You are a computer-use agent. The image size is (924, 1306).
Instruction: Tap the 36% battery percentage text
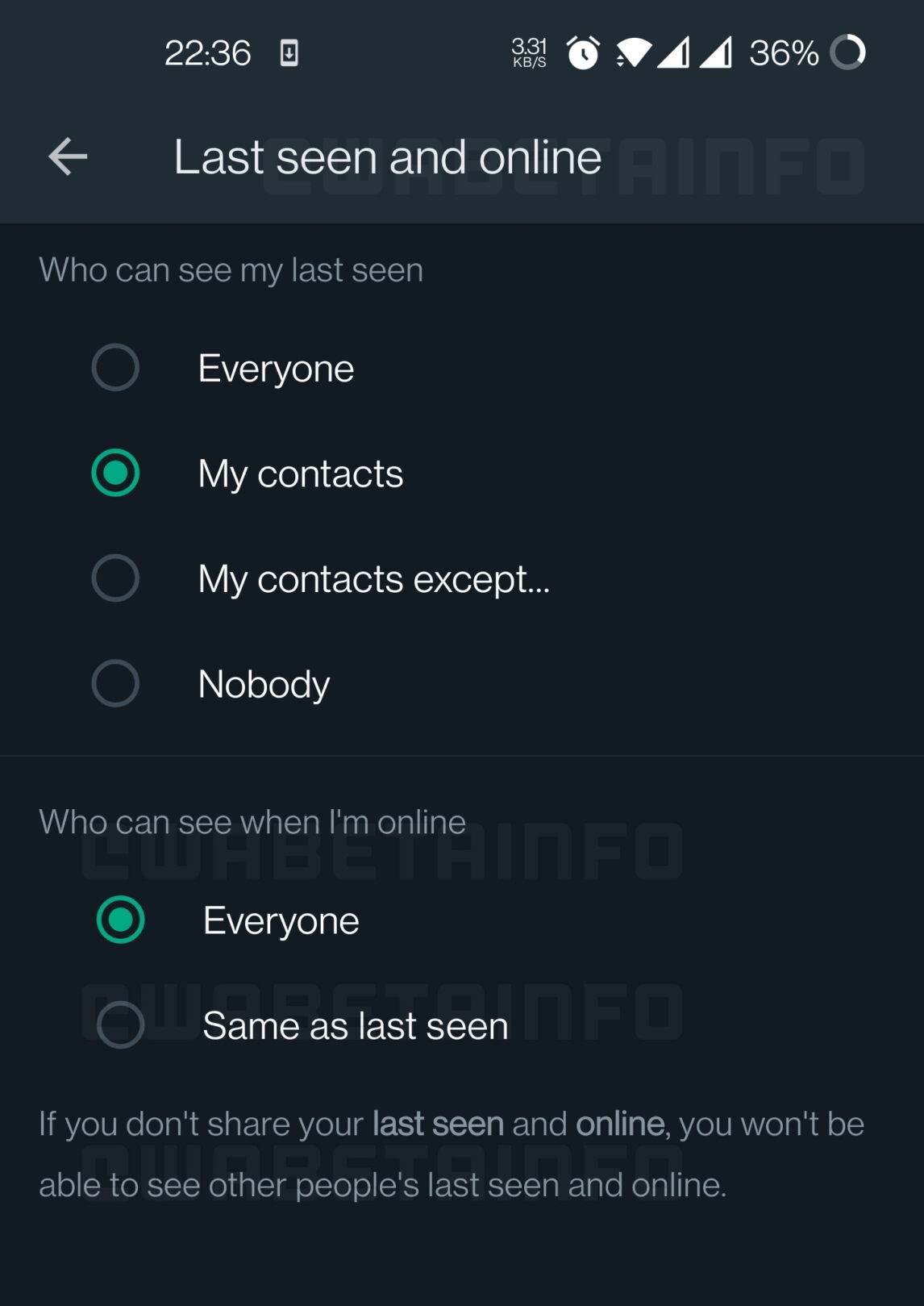click(x=784, y=53)
